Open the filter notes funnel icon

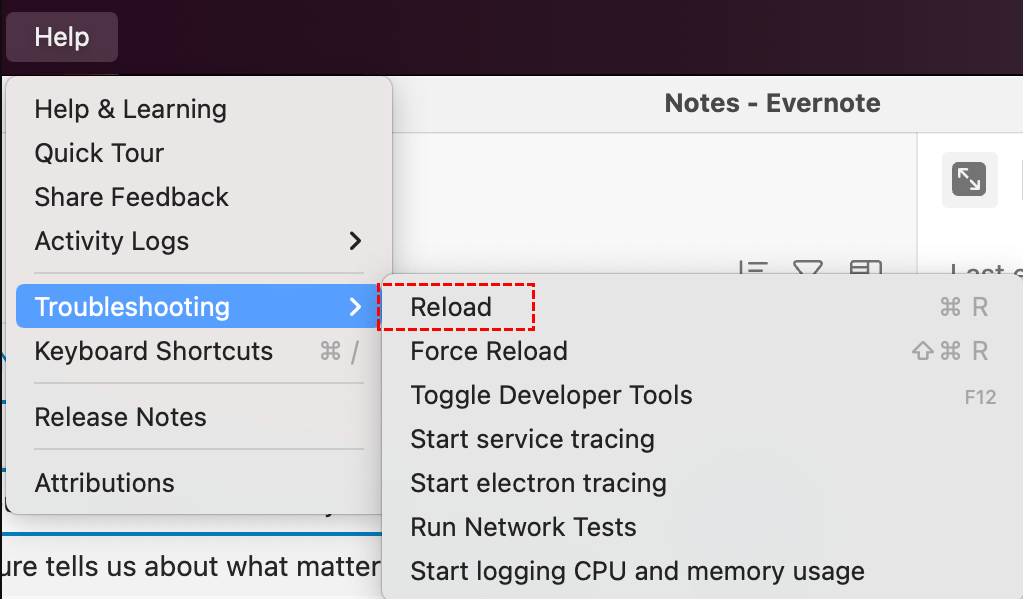tap(808, 268)
